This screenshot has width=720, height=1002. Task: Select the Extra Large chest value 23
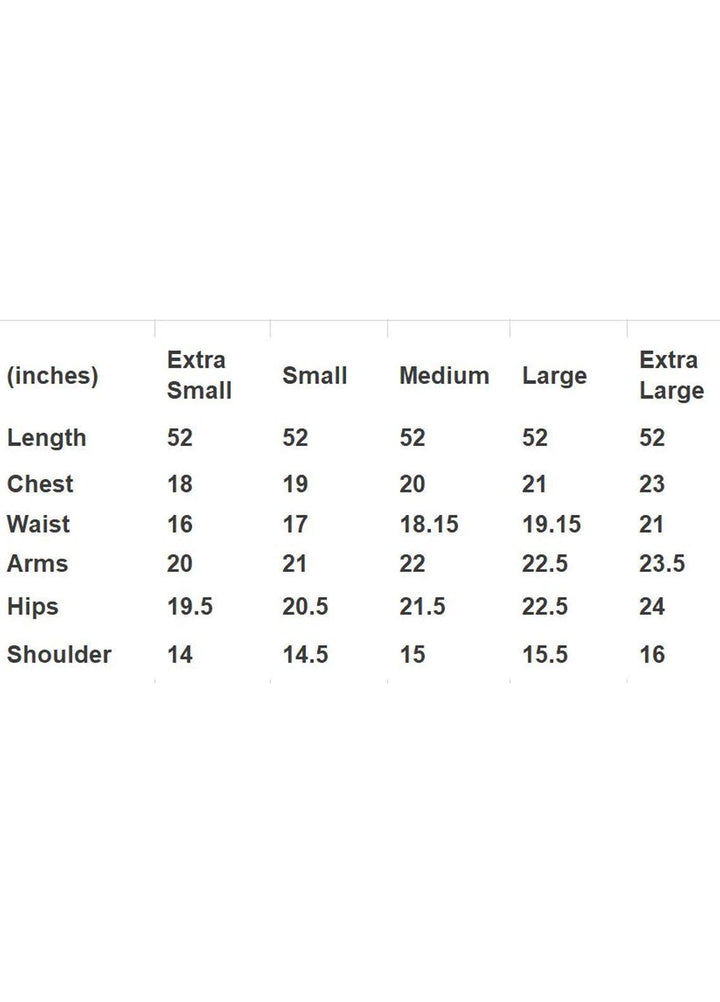(652, 484)
